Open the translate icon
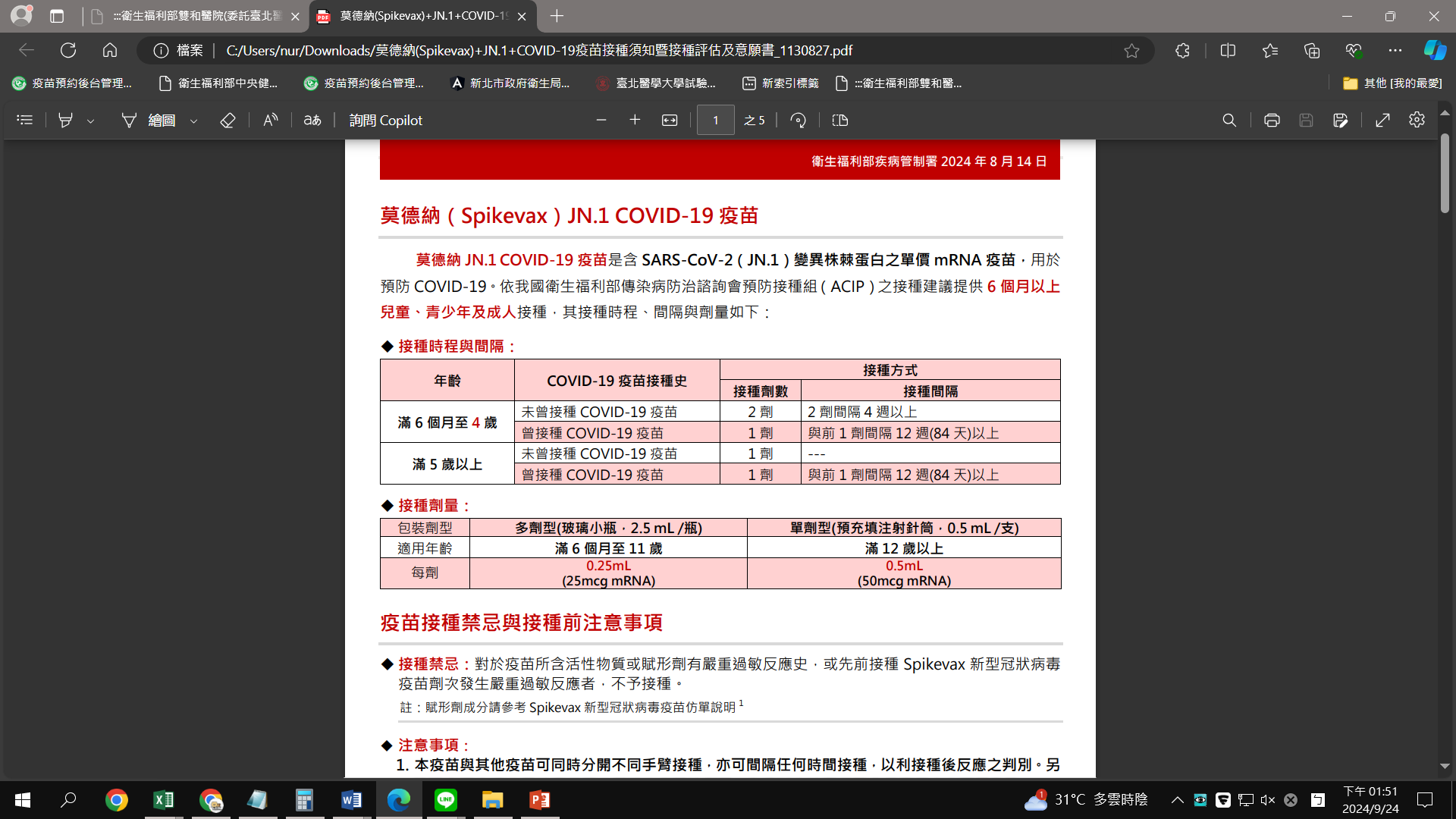Viewport: 1456px width, 819px height. pos(312,120)
